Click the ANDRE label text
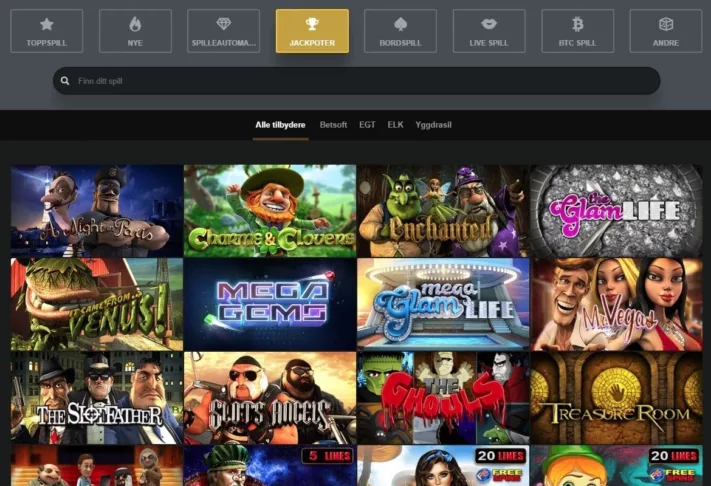Viewport: 711px width, 486px height. pyautogui.click(x=666, y=43)
